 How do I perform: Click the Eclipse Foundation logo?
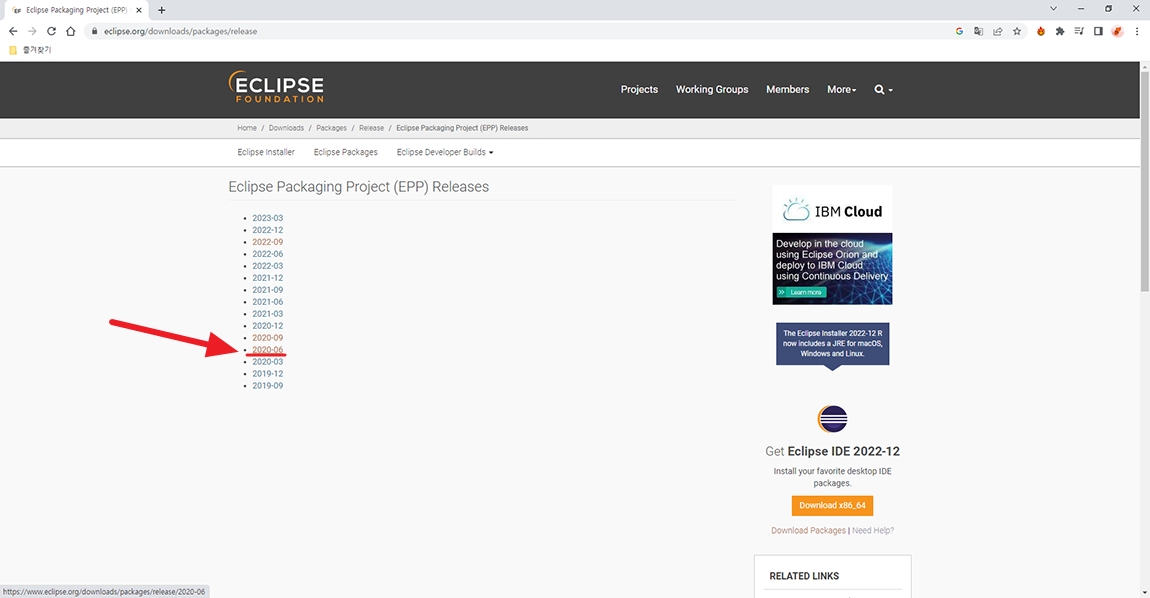point(276,87)
